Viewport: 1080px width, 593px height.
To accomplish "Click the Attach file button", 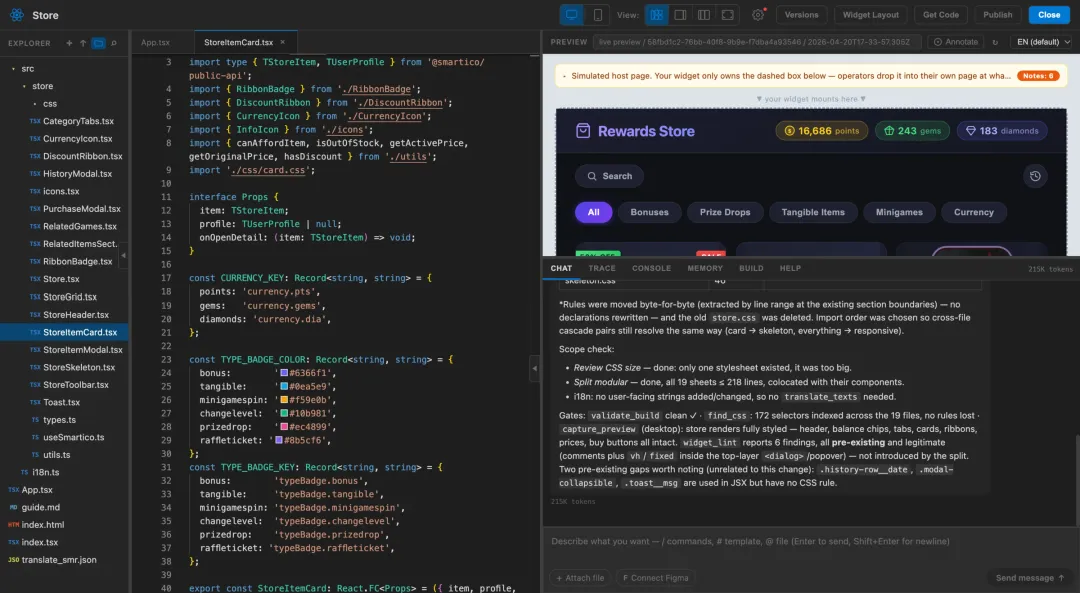I will click(x=580, y=578).
